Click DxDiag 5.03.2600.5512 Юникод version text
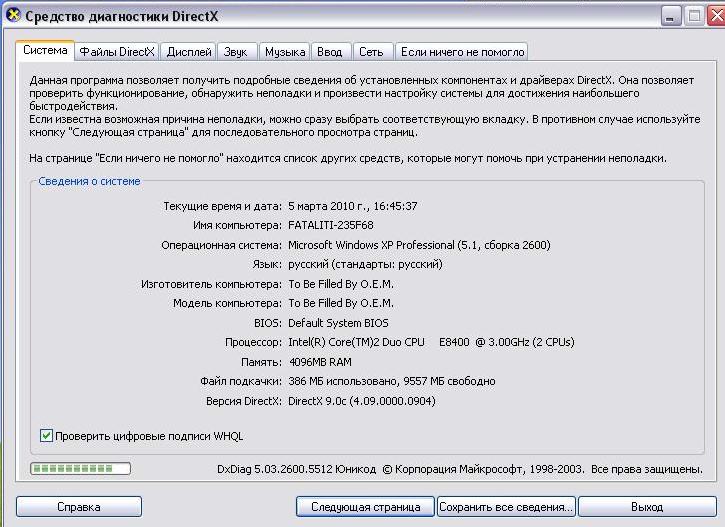Viewport: 725px width, 527px height. coord(296,469)
